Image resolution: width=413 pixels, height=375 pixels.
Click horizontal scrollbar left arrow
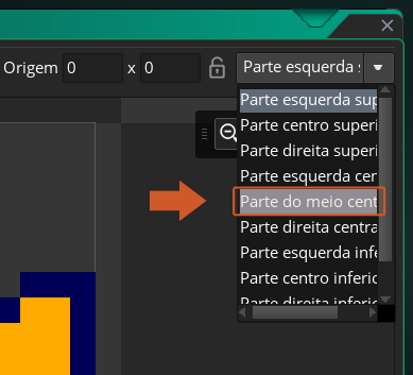(x=242, y=313)
